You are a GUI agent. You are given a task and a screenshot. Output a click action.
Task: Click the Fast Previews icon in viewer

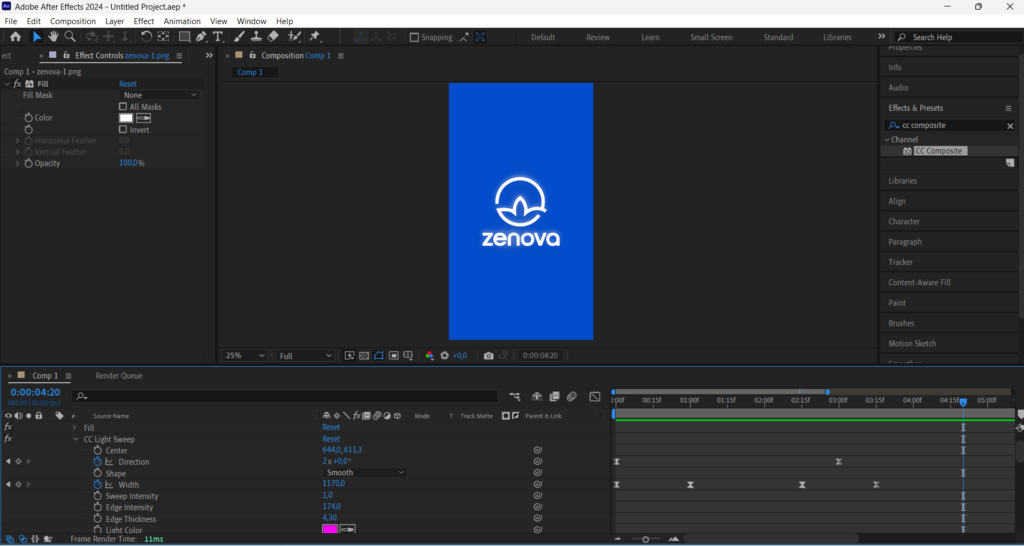[x=349, y=356]
